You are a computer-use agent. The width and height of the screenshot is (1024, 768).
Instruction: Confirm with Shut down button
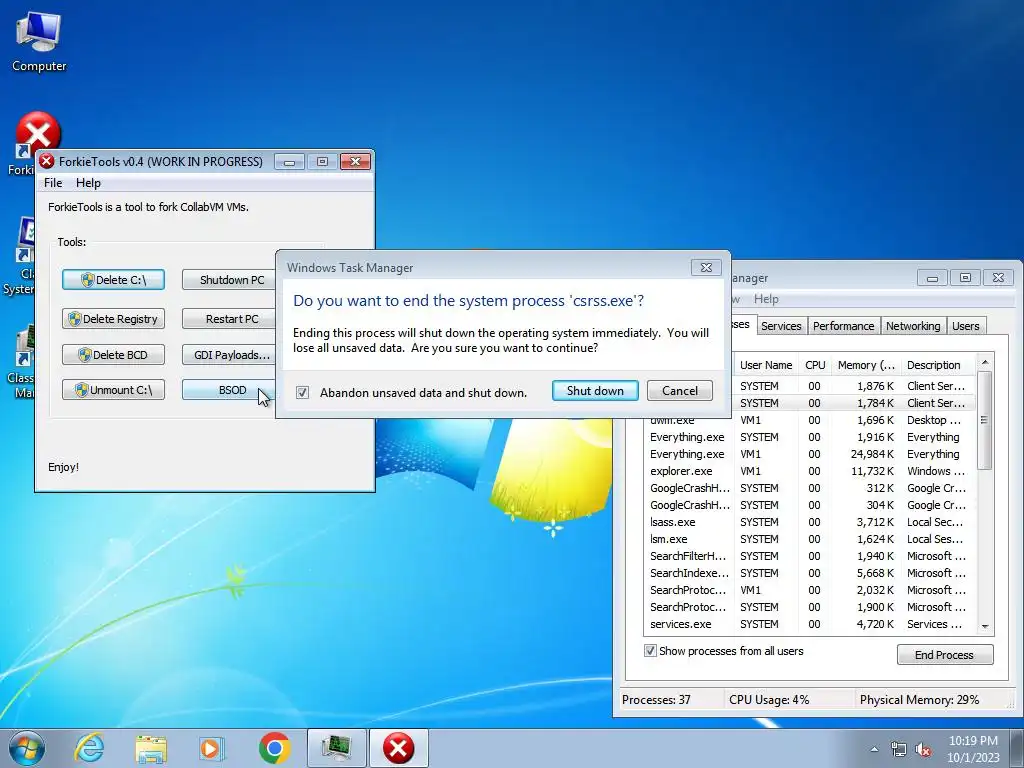595,391
